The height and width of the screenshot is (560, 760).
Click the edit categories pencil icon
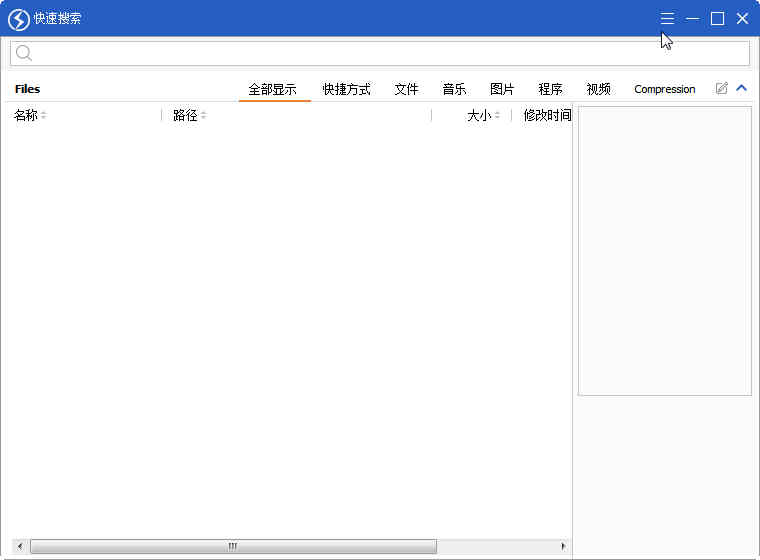pyautogui.click(x=721, y=88)
